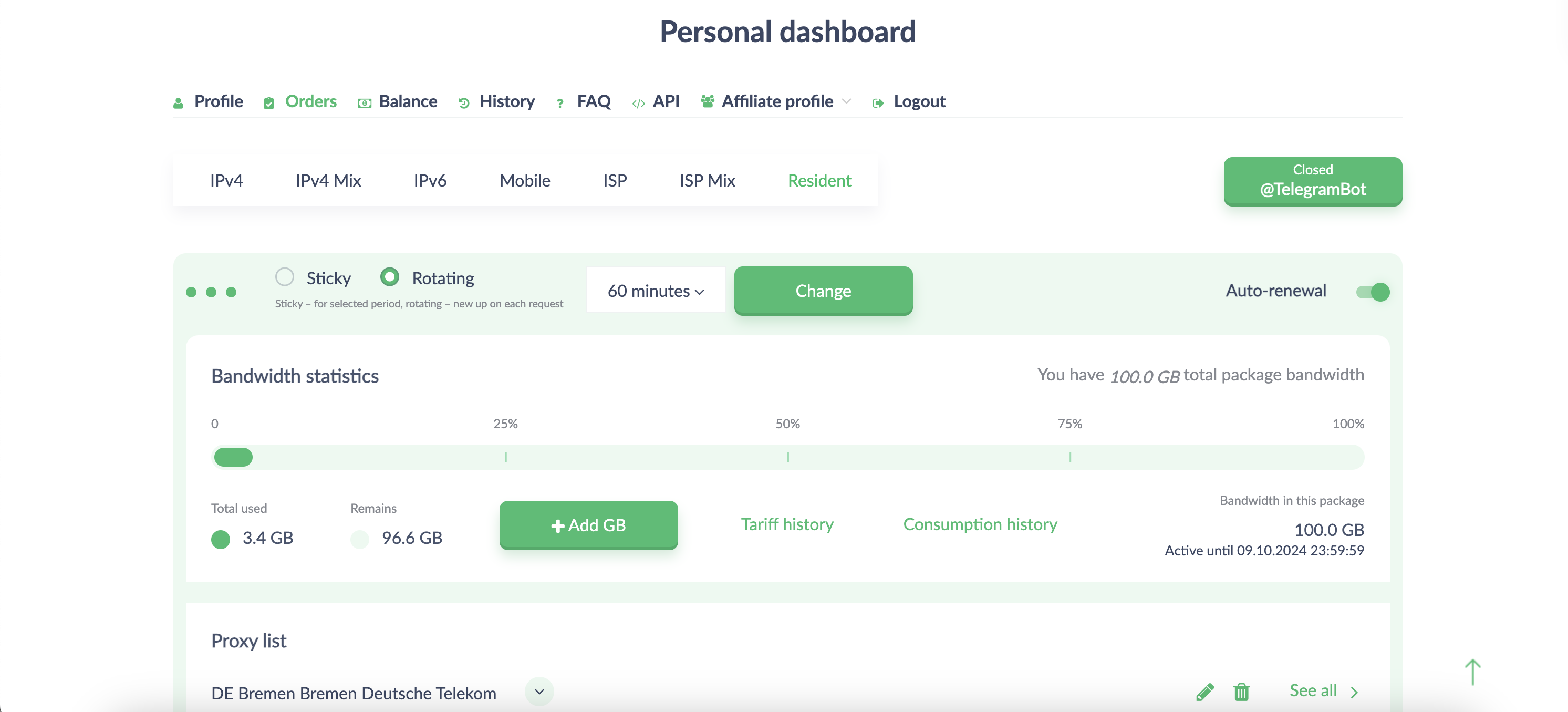Select the Rotating radio button
This screenshot has height=712, width=1568.
(x=390, y=277)
